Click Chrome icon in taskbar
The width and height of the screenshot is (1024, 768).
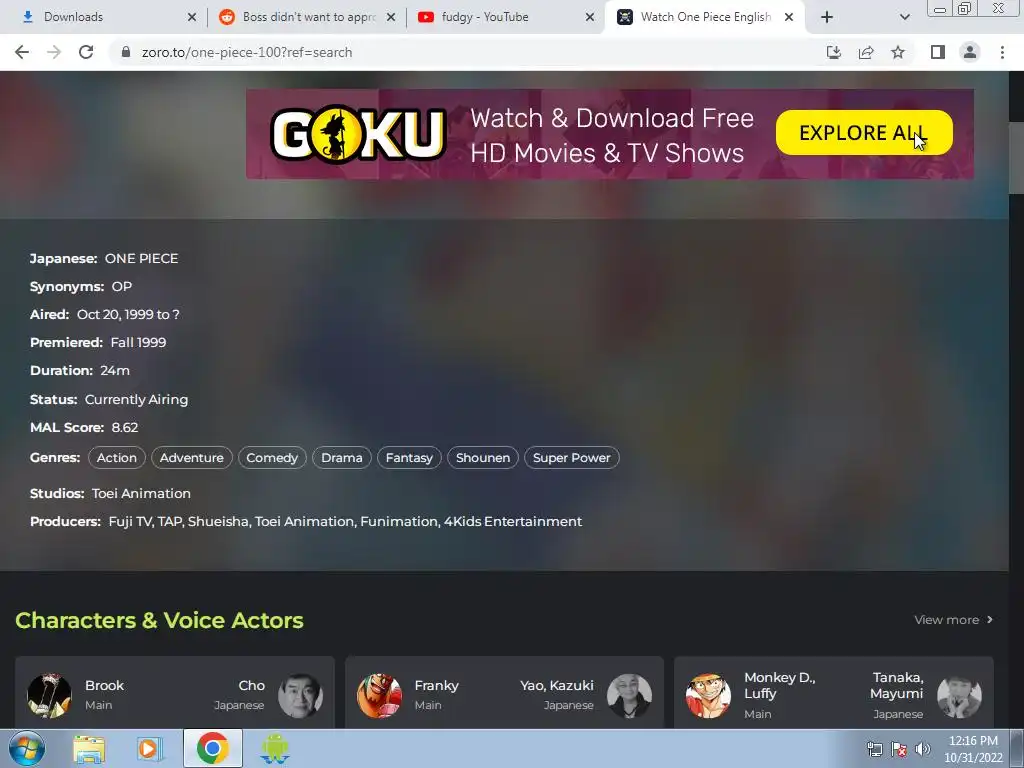(212, 748)
